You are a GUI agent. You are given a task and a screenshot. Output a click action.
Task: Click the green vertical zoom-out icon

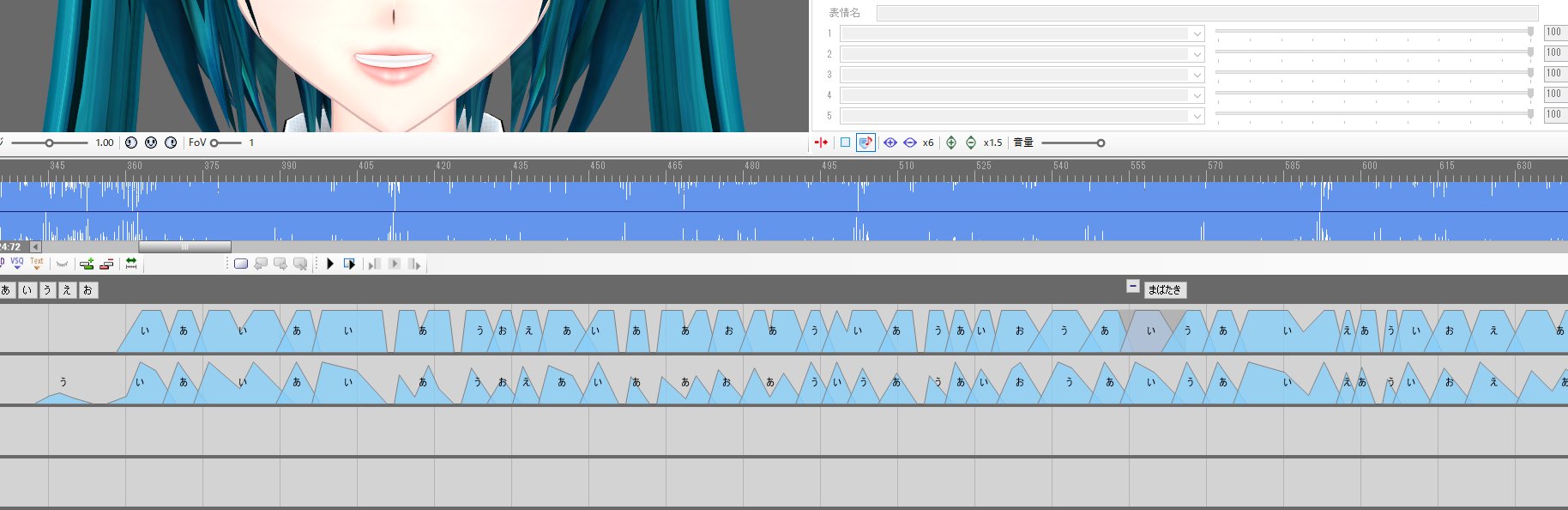click(971, 143)
